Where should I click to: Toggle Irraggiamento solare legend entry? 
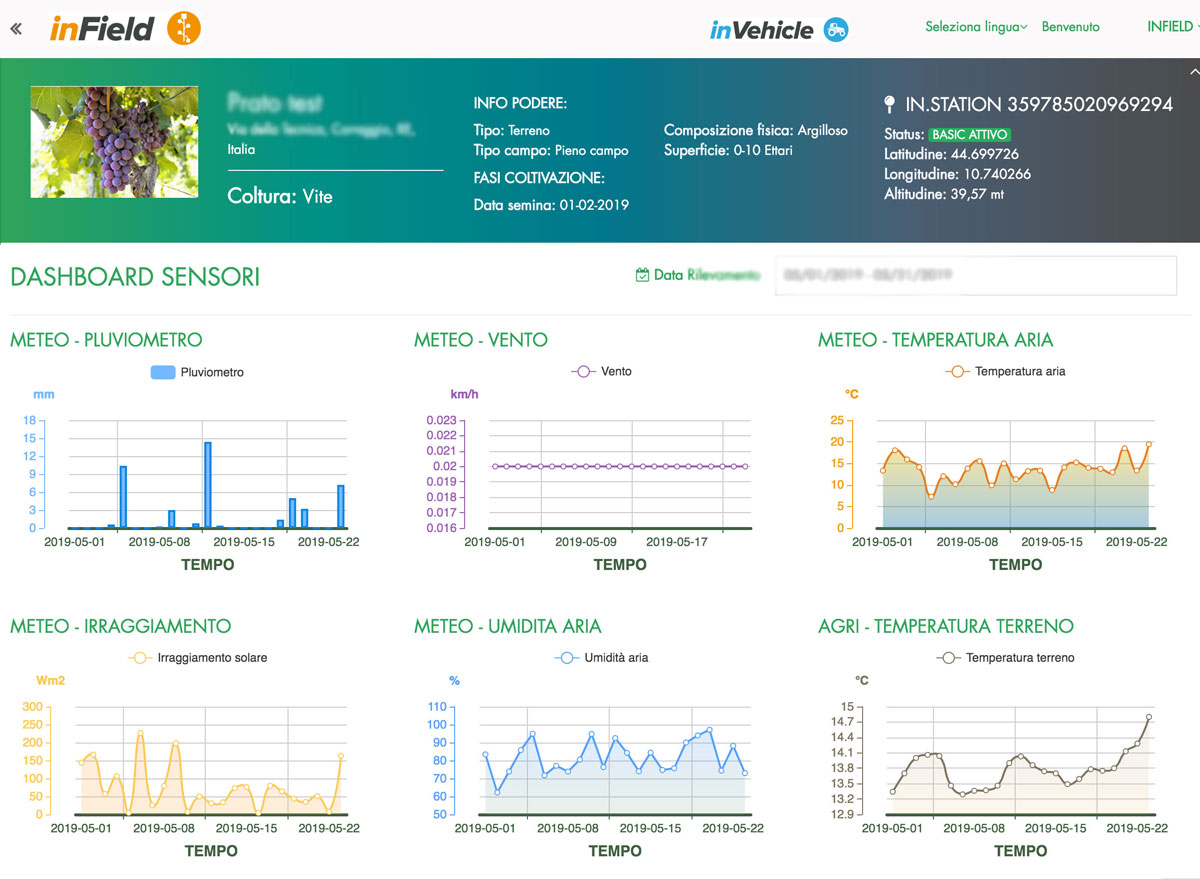click(198, 658)
